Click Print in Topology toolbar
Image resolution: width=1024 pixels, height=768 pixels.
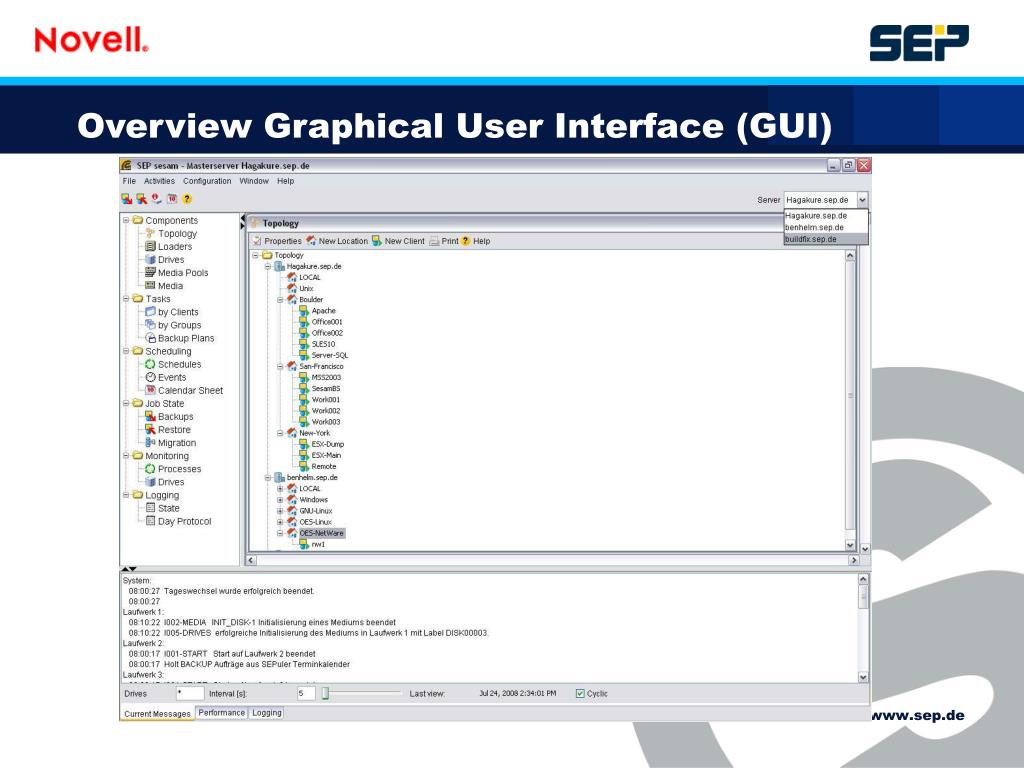click(444, 241)
